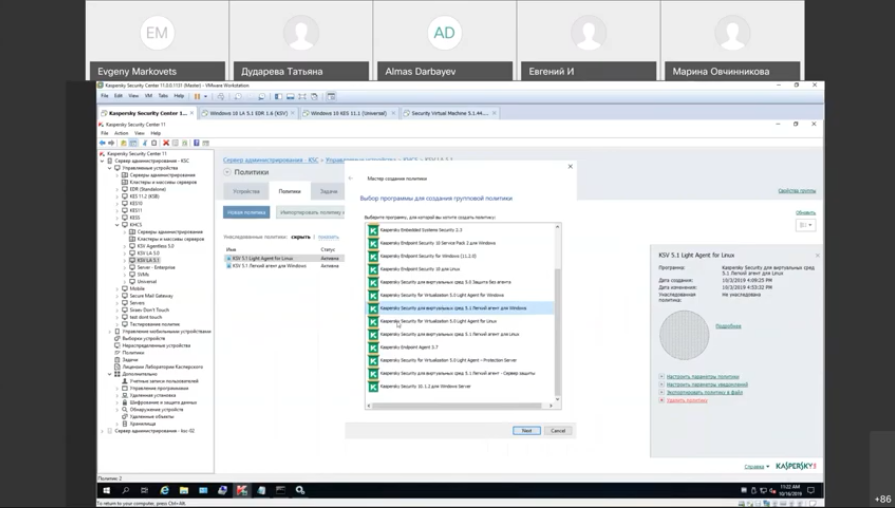Viewport: 895px width, 508px height.
Task: Open Kaspersky Action menu
Action: click(121, 133)
